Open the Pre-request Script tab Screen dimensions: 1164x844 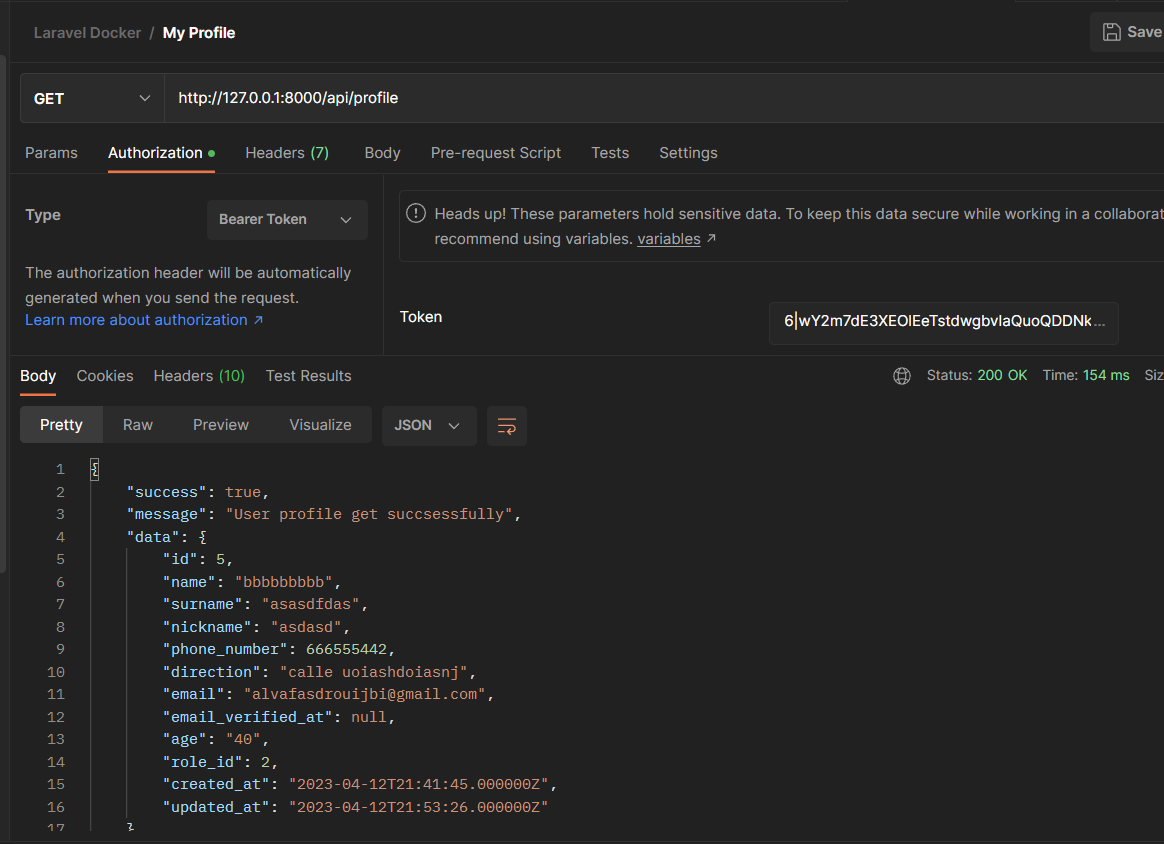pos(495,152)
